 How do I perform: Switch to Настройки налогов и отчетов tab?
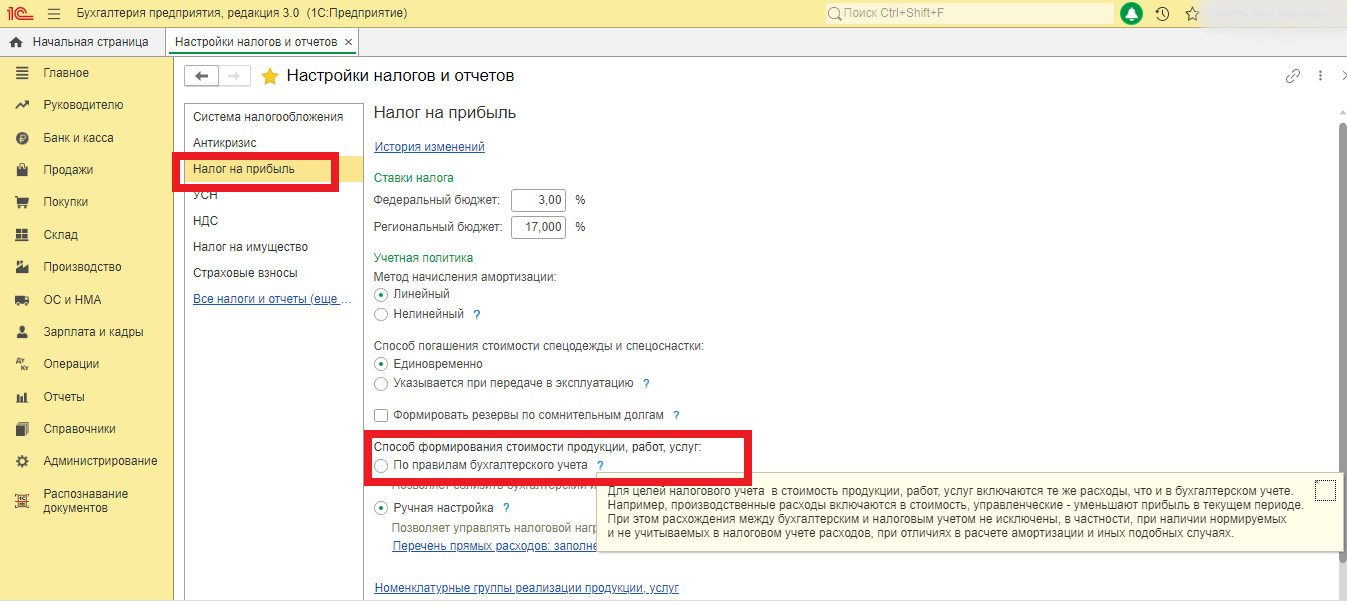click(256, 42)
